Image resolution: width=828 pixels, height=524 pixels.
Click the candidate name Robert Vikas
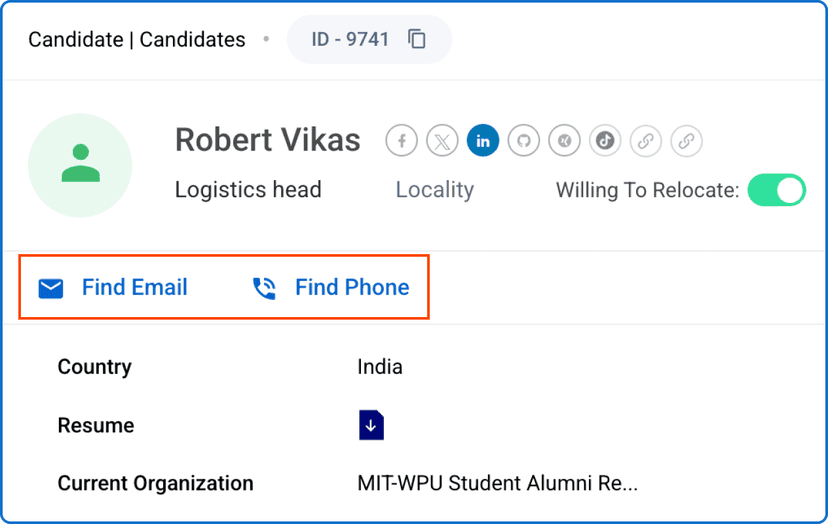[267, 140]
